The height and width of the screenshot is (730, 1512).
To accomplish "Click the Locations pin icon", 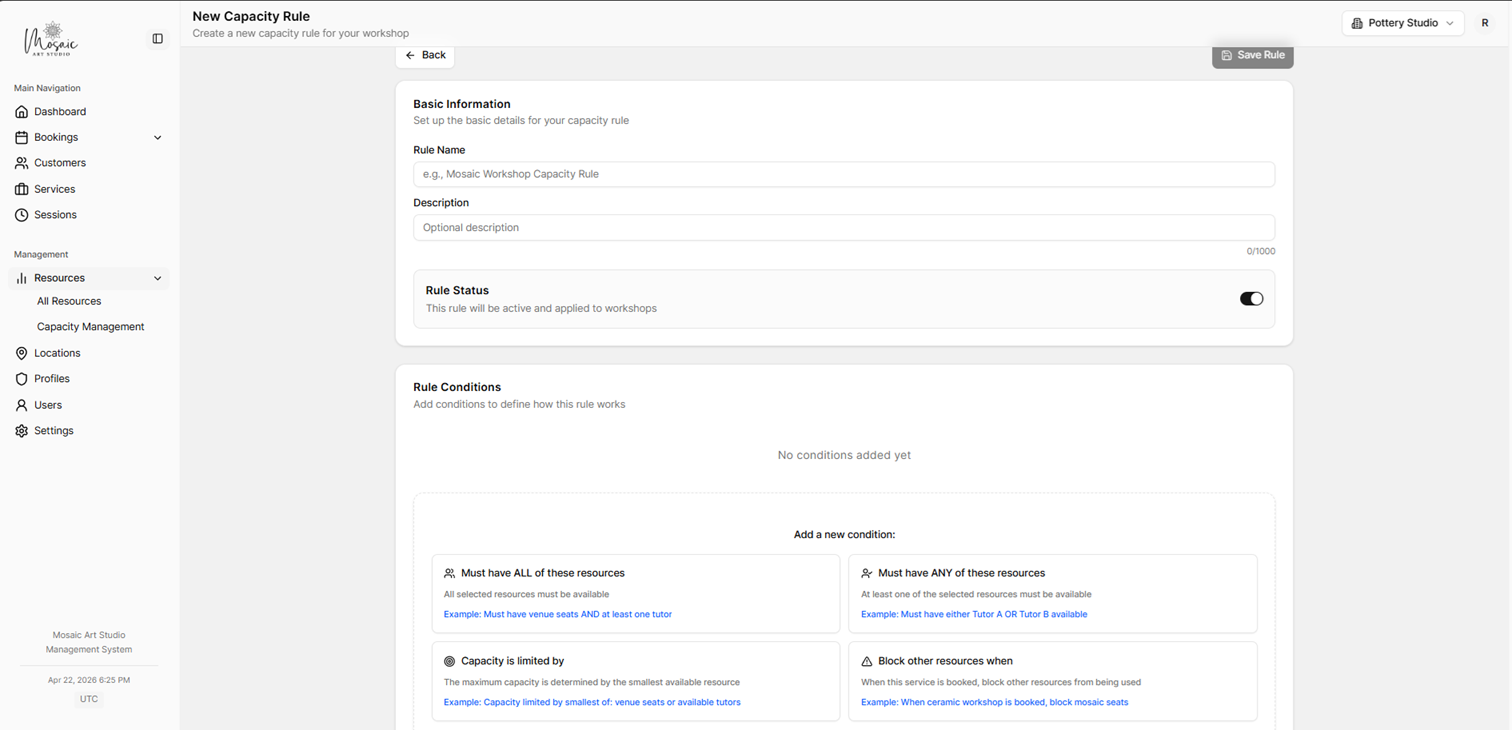I will pyautogui.click(x=22, y=353).
